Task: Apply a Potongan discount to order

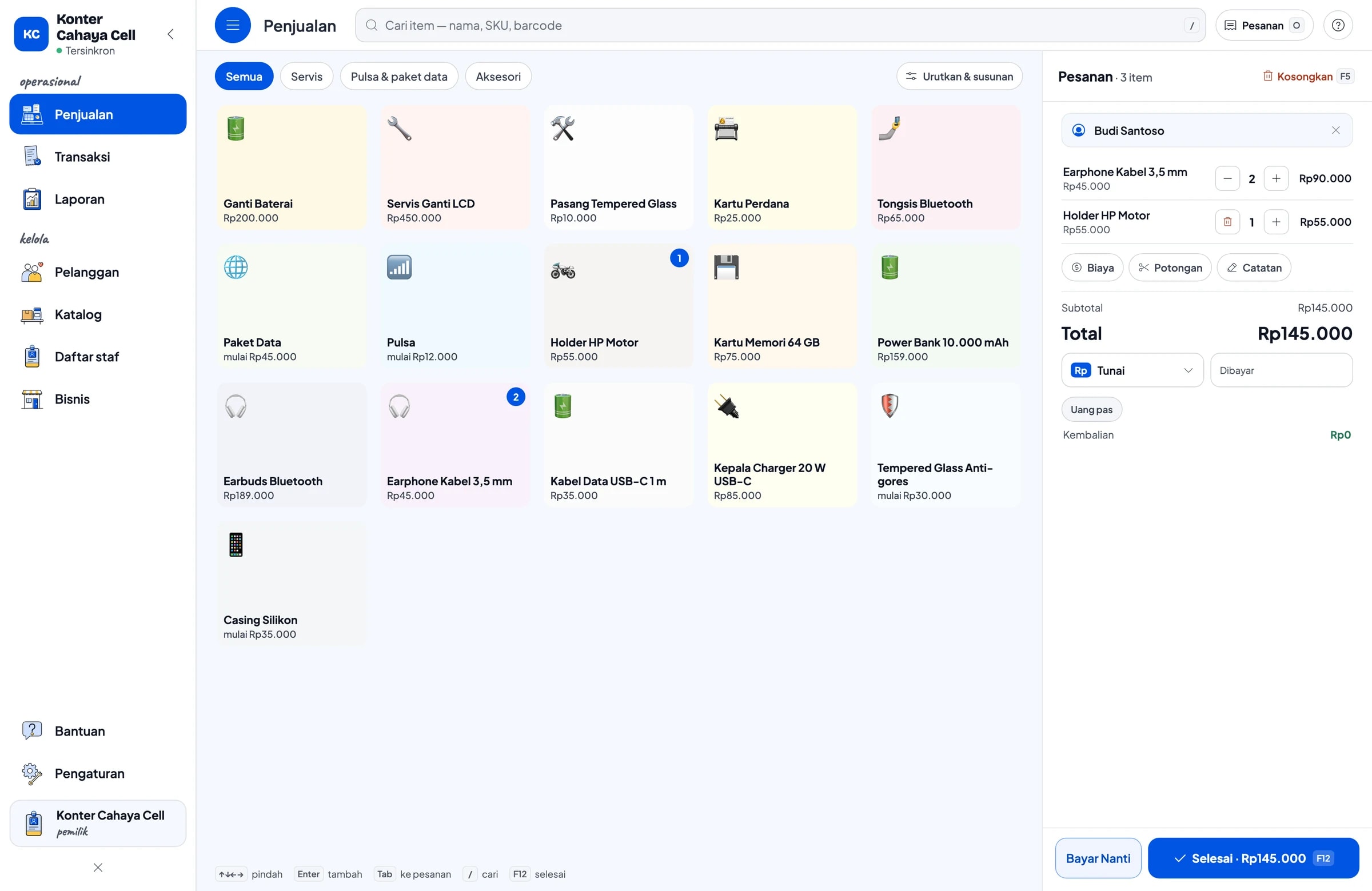Action: click(1170, 268)
